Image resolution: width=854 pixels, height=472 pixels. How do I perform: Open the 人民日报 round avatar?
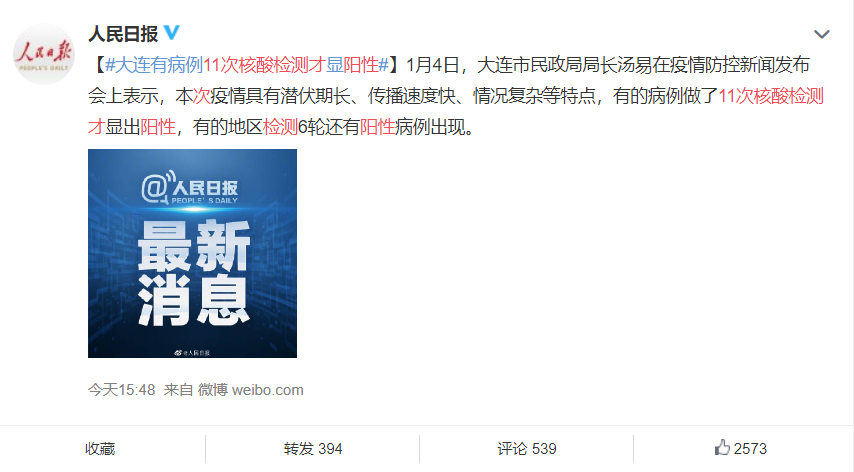[44, 54]
